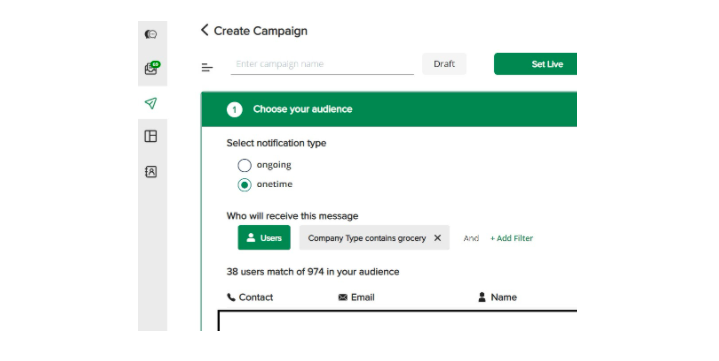Open the chat conversations sidebar icon

tap(151, 34)
